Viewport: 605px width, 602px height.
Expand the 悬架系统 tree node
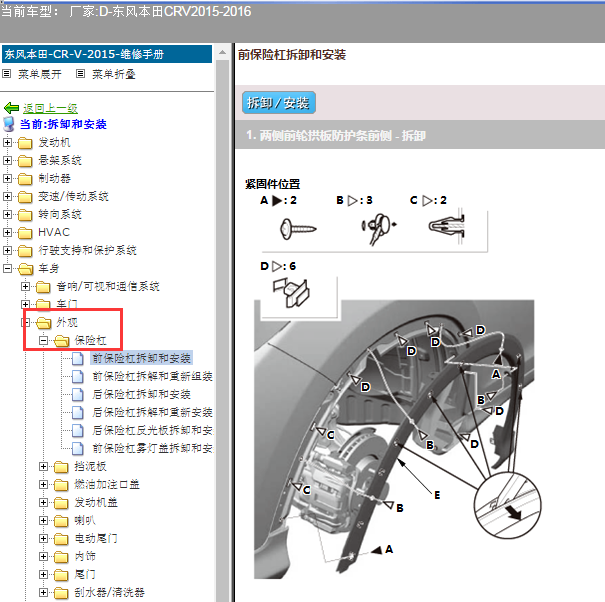tap(7, 160)
